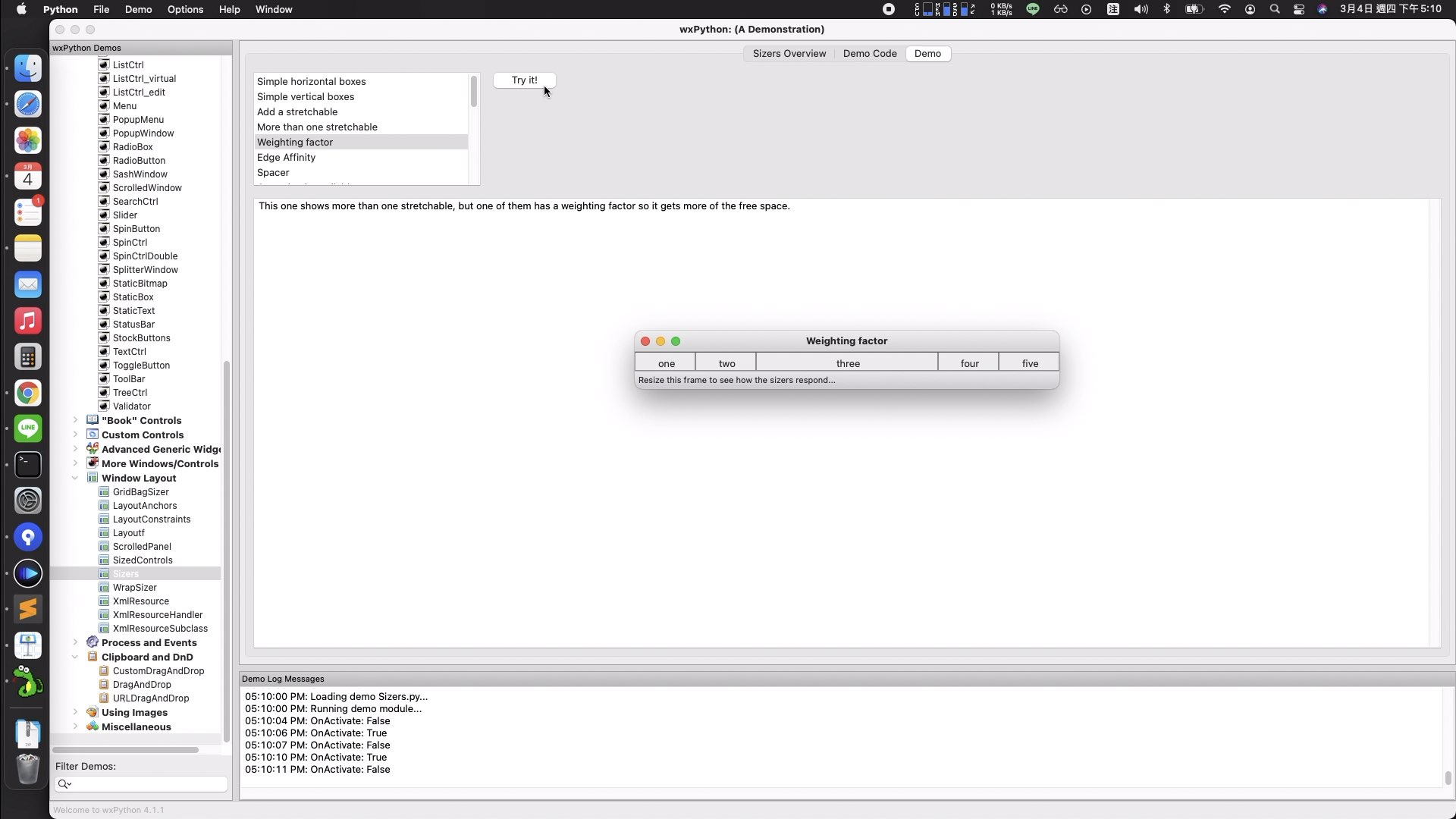Expand Advanced Generic Widgets category
This screenshot has height=819, width=1456.
click(75, 449)
